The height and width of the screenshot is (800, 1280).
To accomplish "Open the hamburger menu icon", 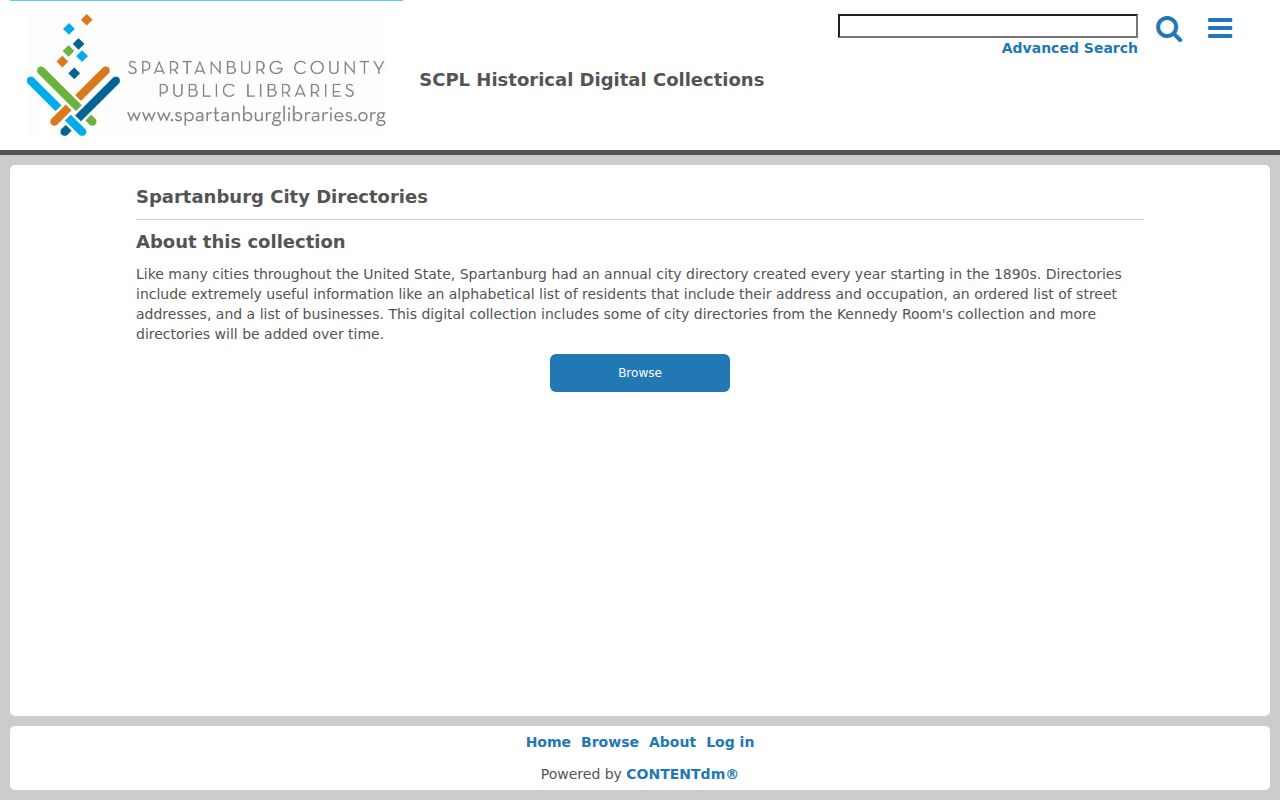I will coord(1220,28).
